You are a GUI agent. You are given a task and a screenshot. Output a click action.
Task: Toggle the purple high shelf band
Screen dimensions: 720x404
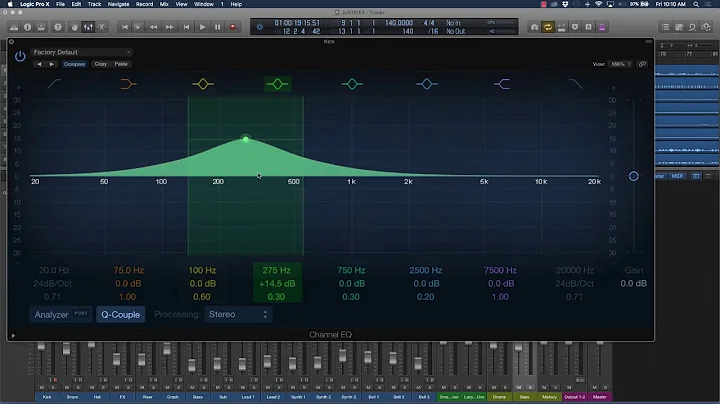(x=501, y=84)
